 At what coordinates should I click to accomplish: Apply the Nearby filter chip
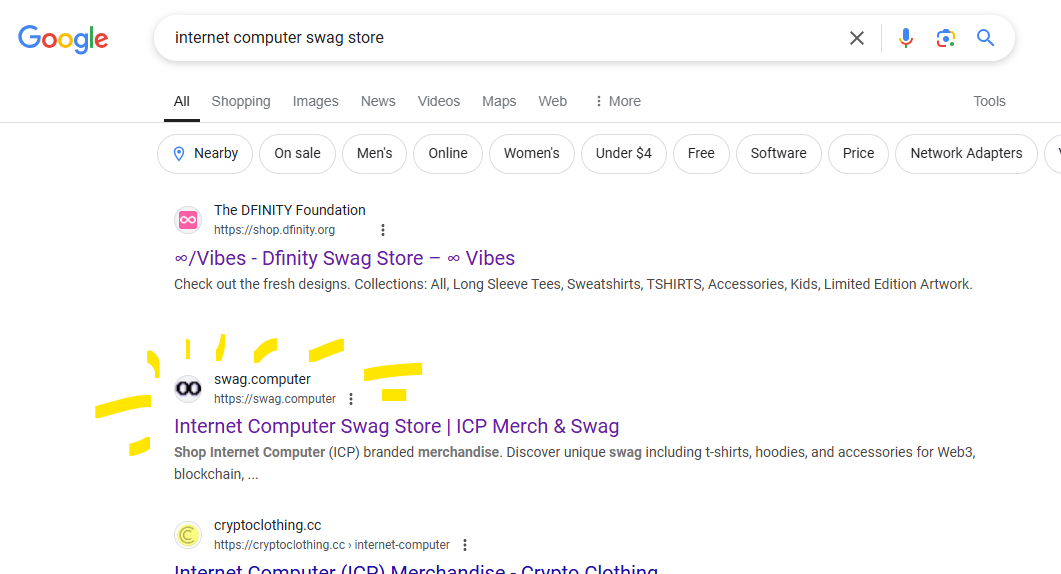pyautogui.click(x=205, y=154)
